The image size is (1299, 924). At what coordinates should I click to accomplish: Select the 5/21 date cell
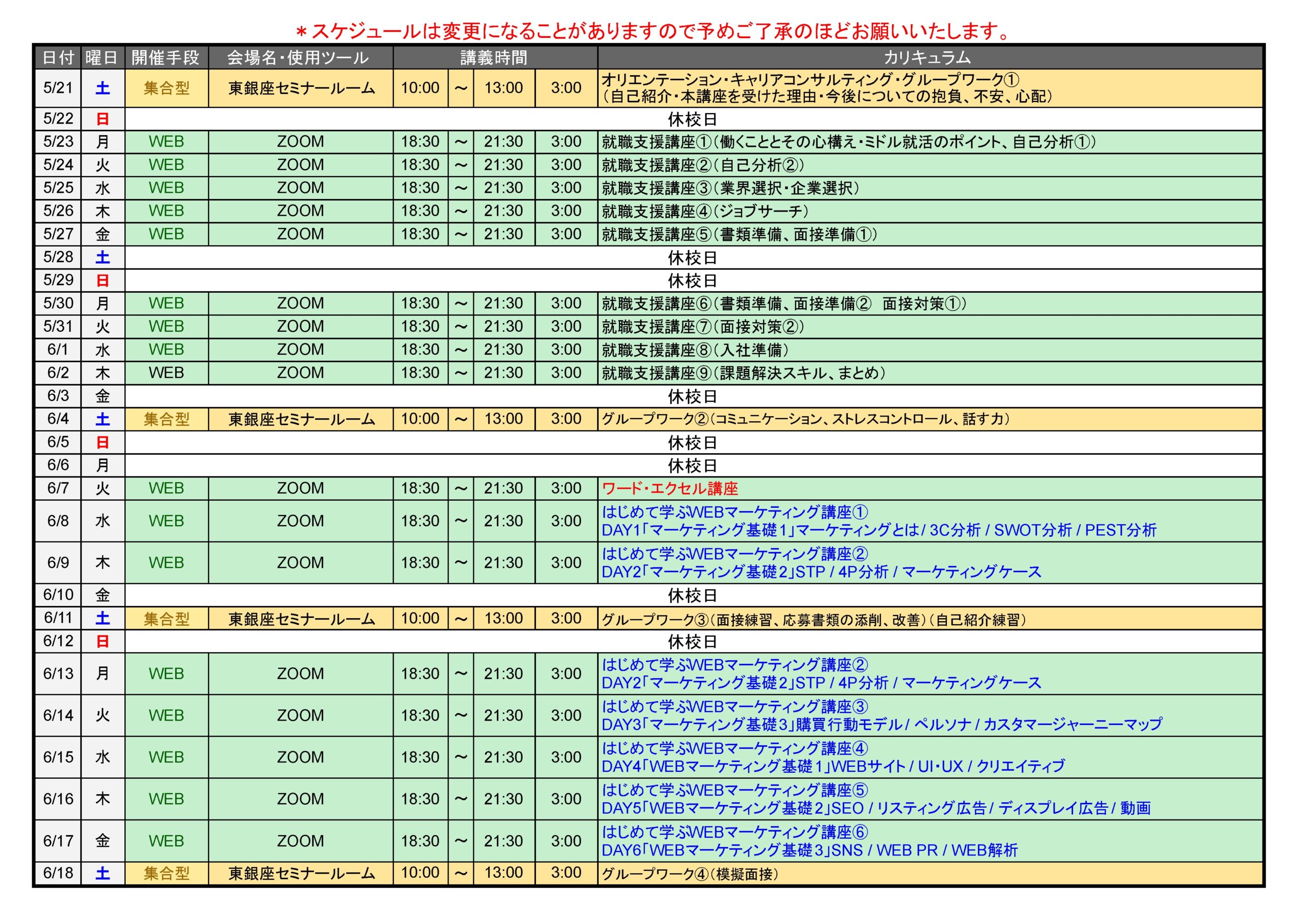coord(58,88)
